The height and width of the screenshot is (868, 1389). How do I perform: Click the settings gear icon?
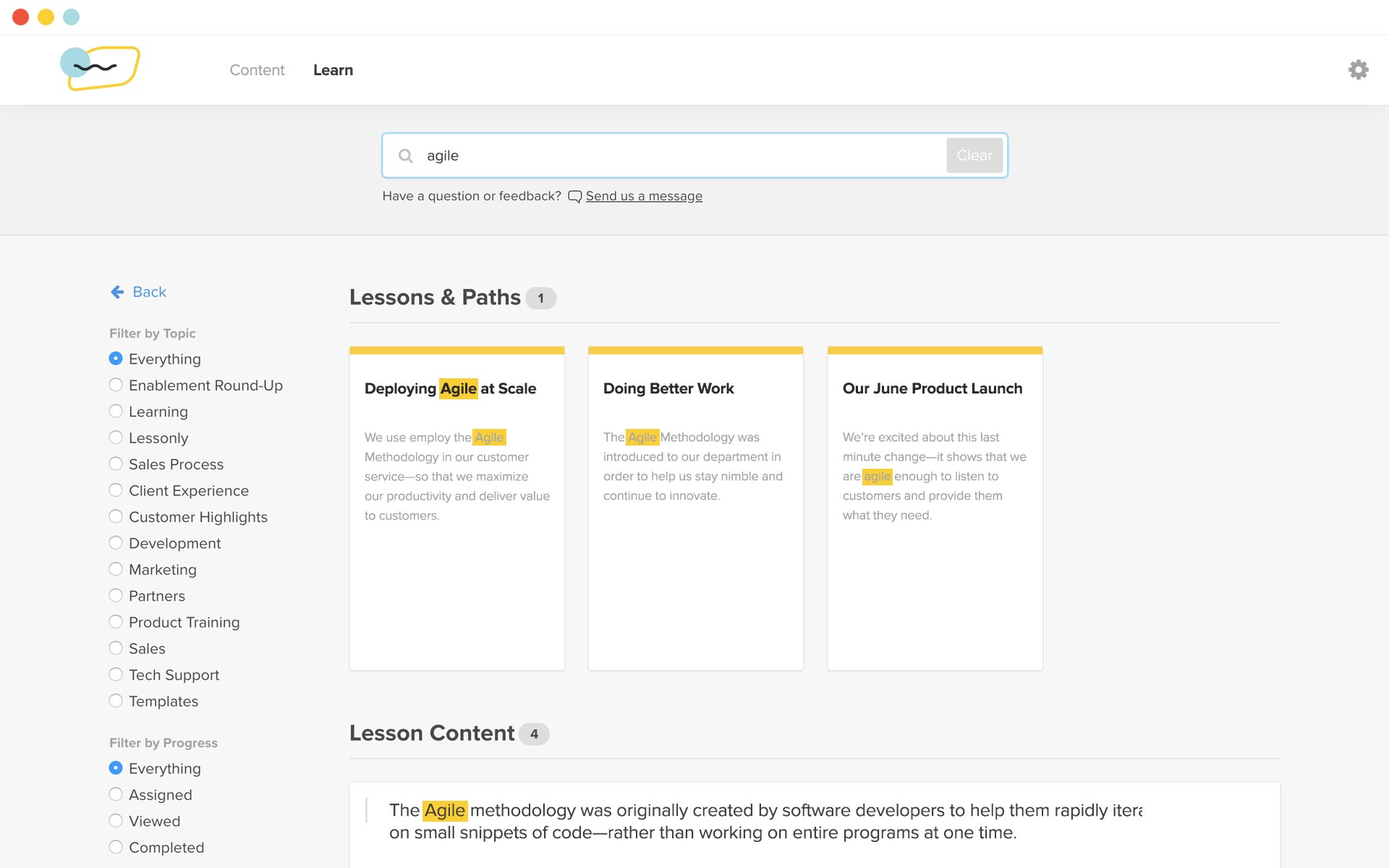click(1358, 69)
